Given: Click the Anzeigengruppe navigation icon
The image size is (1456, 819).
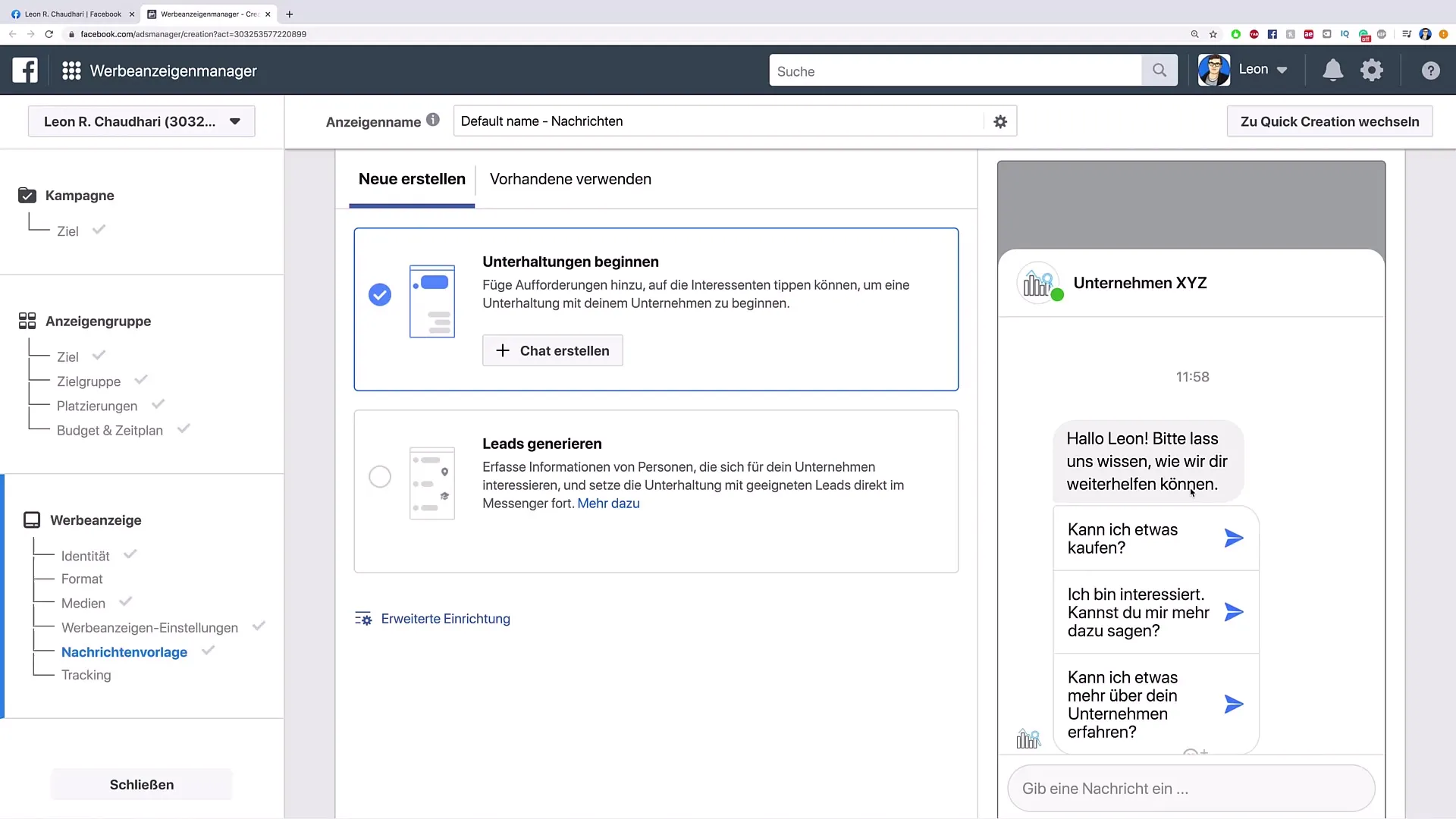Looking at the screenshot, I should coord(27,320).
